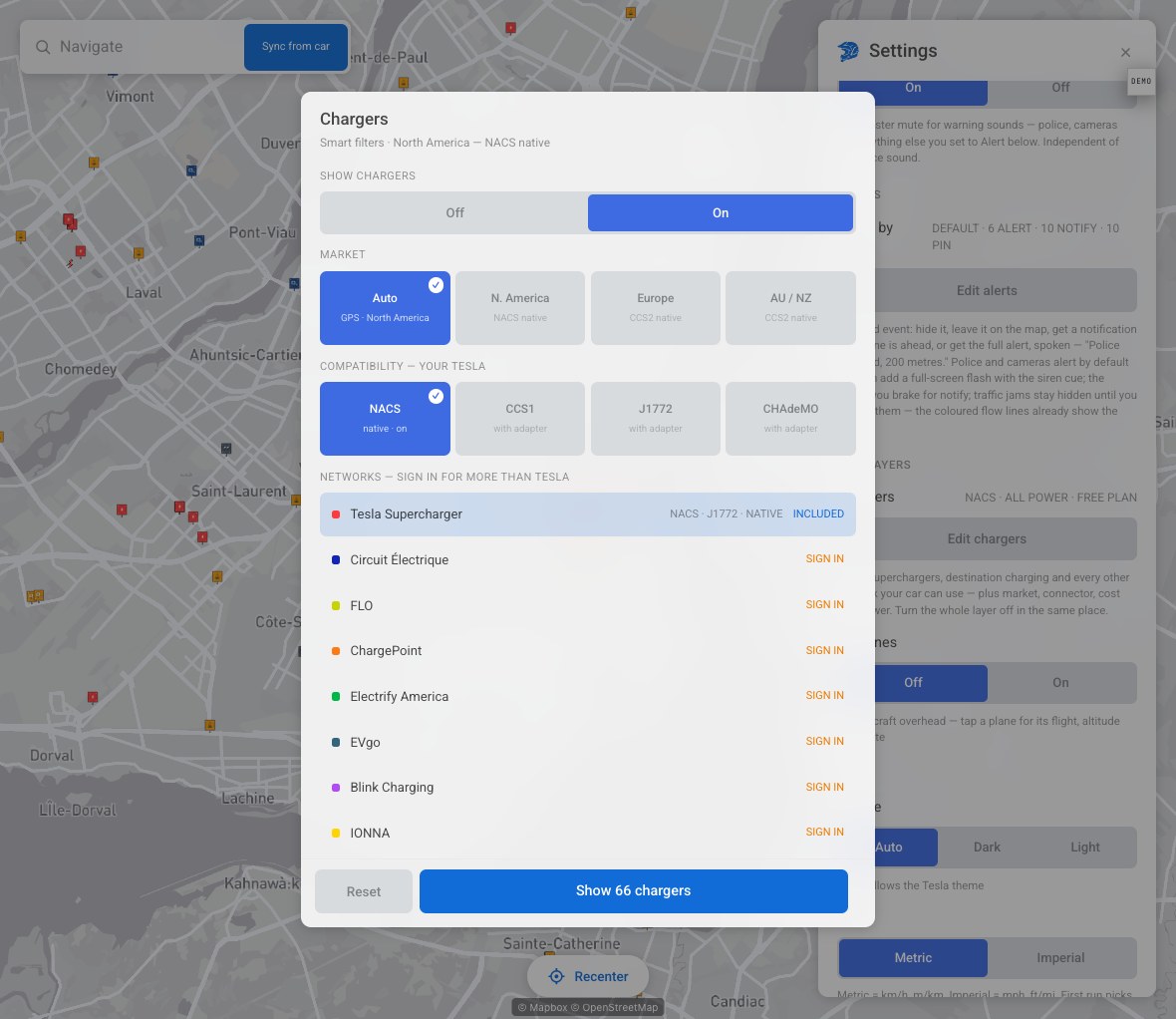Switch planes layer On in Settings
The height and width of the screenshot is (1019, 1176).
pos(1060,683)
